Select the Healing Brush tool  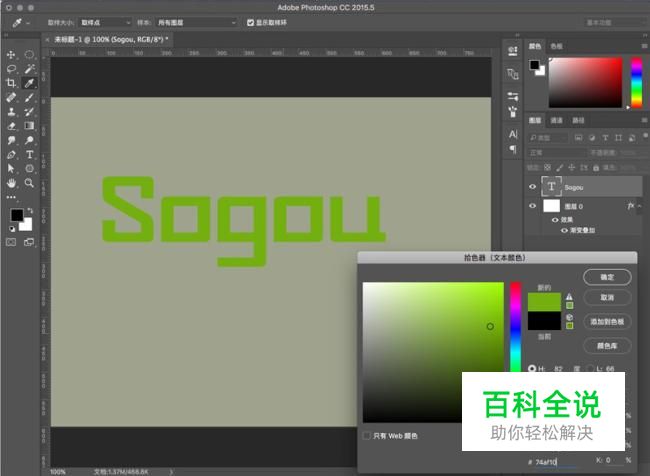[11, 97]
